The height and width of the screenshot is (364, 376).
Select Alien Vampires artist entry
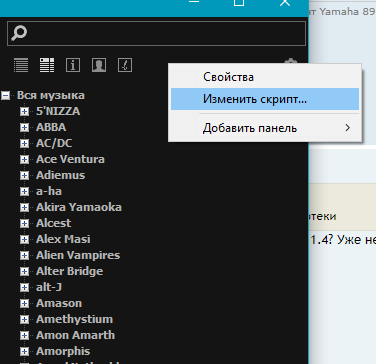tap(78, 255)
